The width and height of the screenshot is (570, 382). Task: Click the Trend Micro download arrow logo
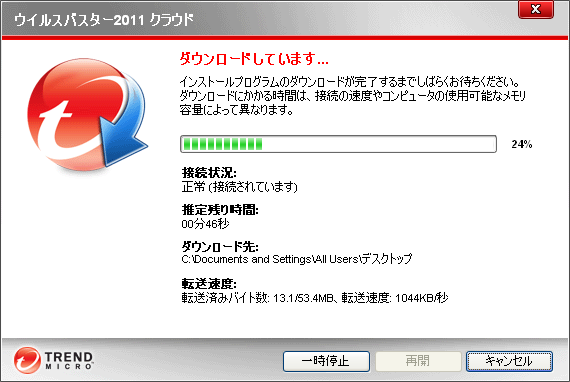pos(87,116)
